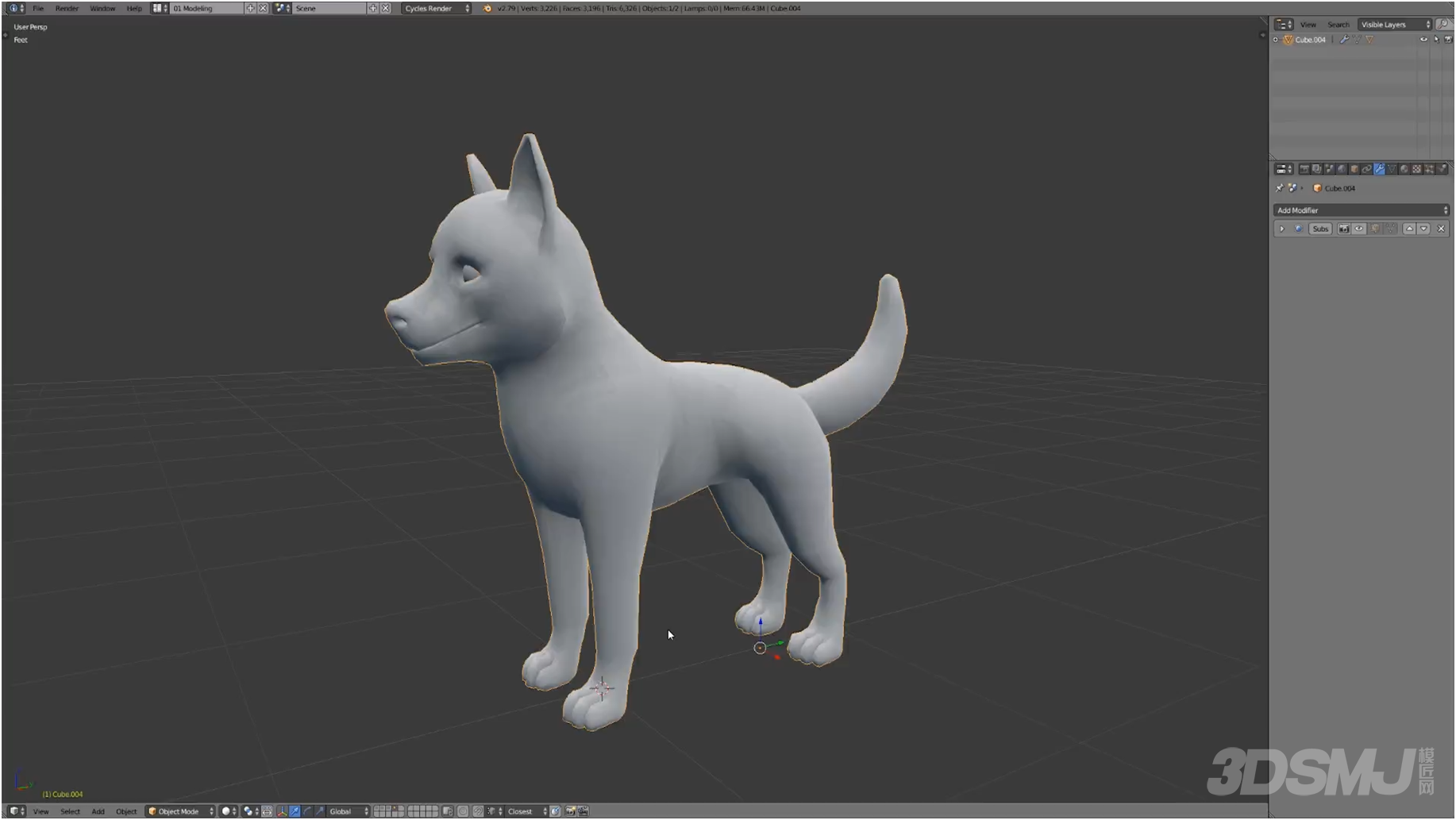Viewport: 1456px width, 820px height.
Task: Open the Object Data properties tab
Action: pos(1392,169)
